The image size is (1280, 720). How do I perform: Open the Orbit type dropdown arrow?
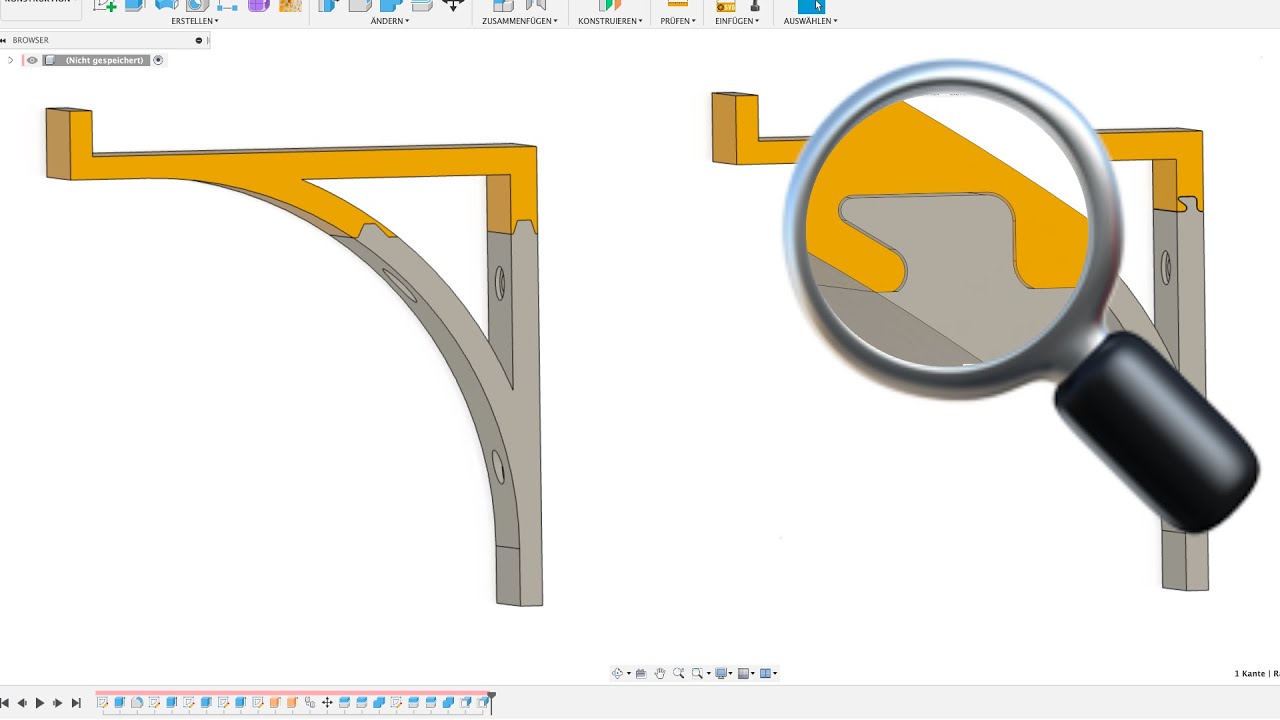(629, 673)
